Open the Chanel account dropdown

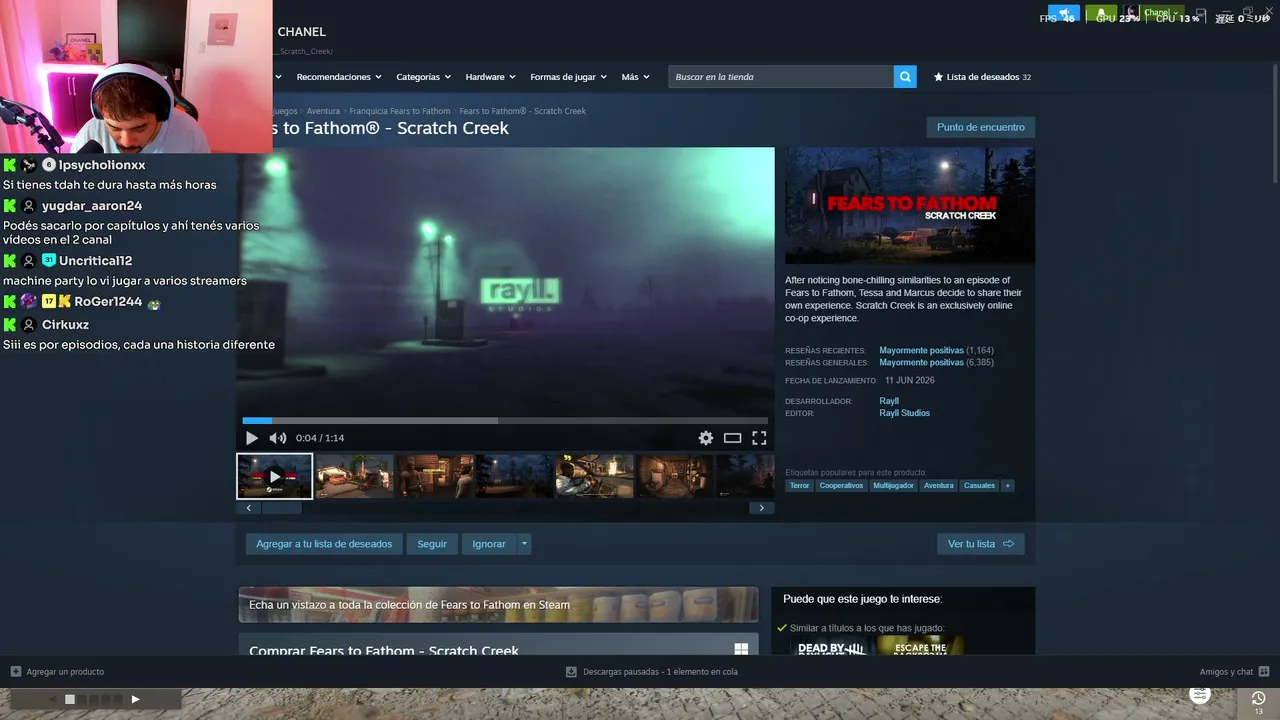1153,14
